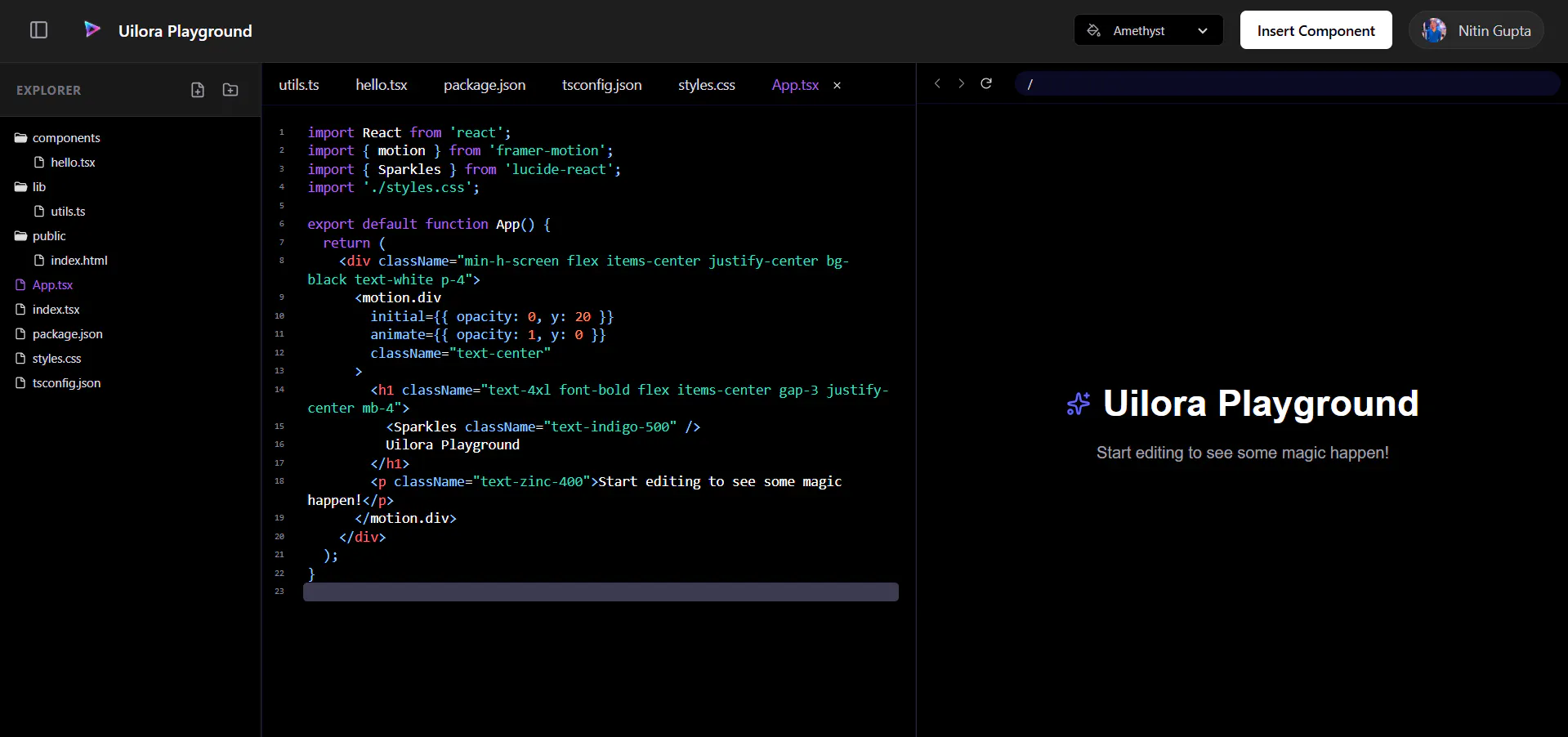Click the Sparkles className code line
1568x737 pixels.
[543, 427]
